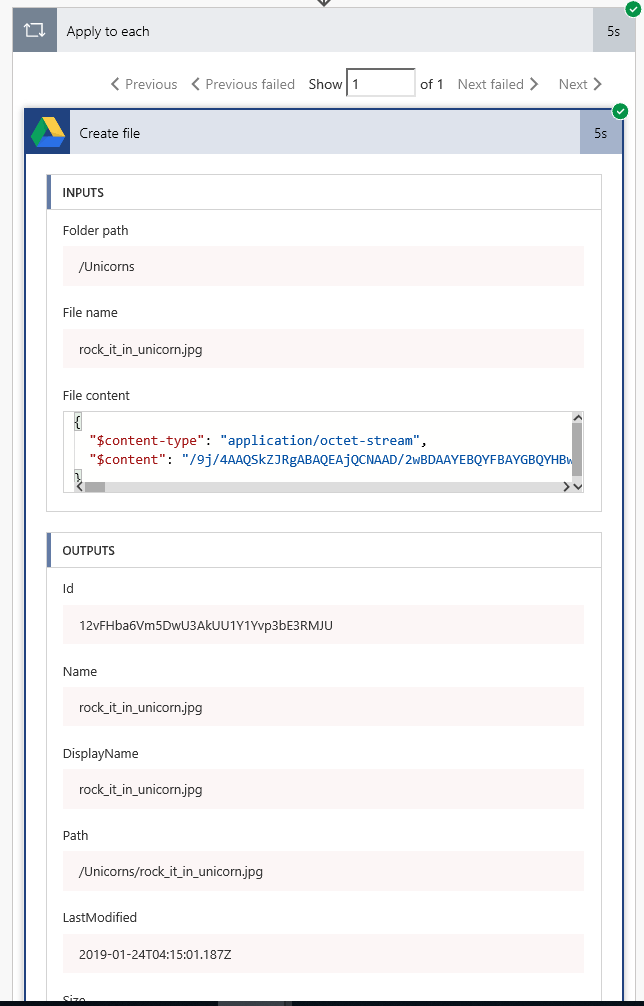Click the Show iteration number field

pos(380,83)
